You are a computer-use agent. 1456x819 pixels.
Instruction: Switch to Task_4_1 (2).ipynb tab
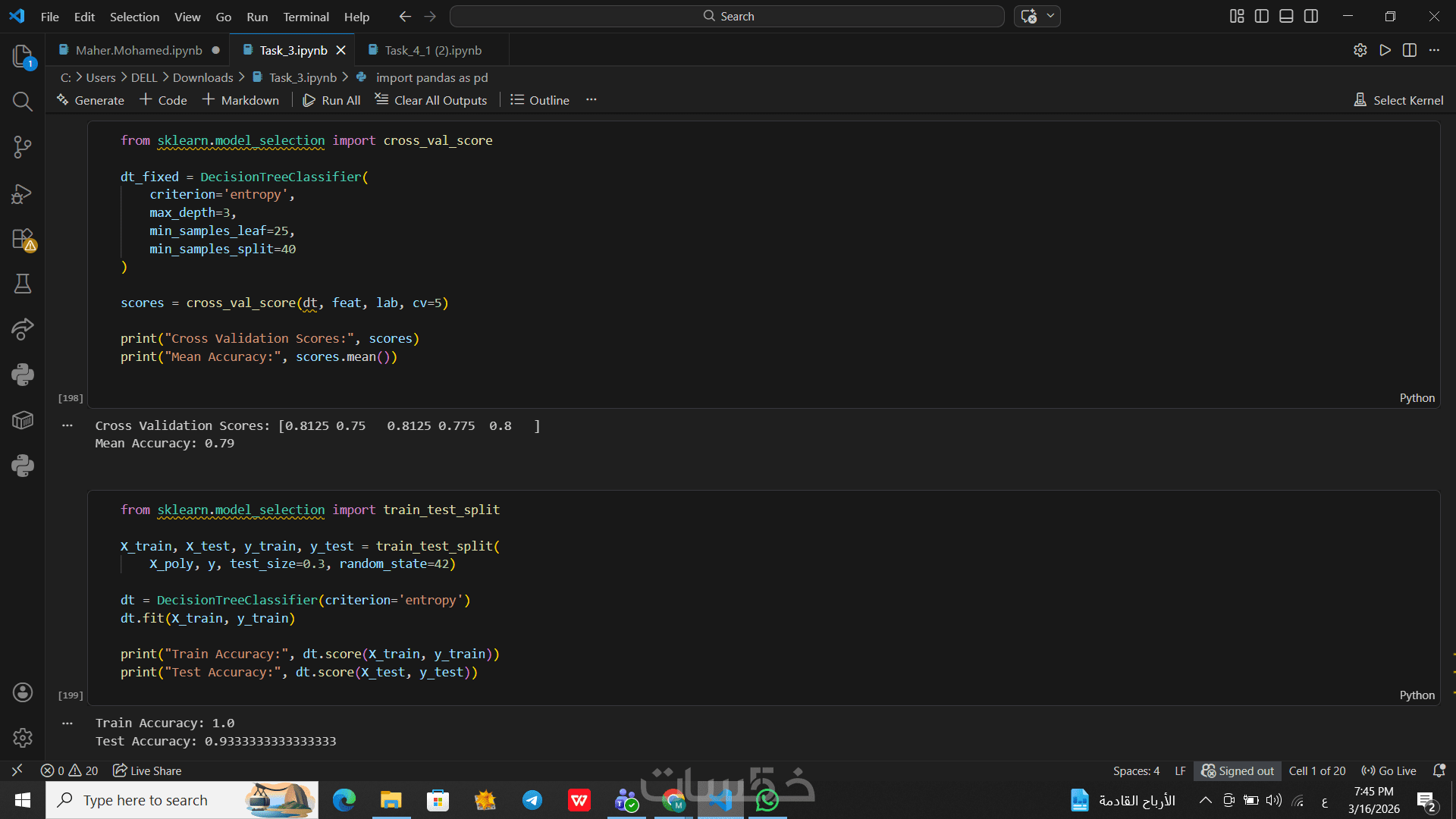pos(432,50)
